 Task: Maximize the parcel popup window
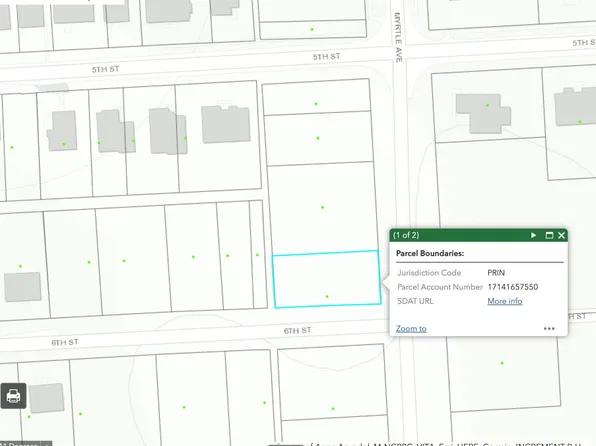coord(549,235)
